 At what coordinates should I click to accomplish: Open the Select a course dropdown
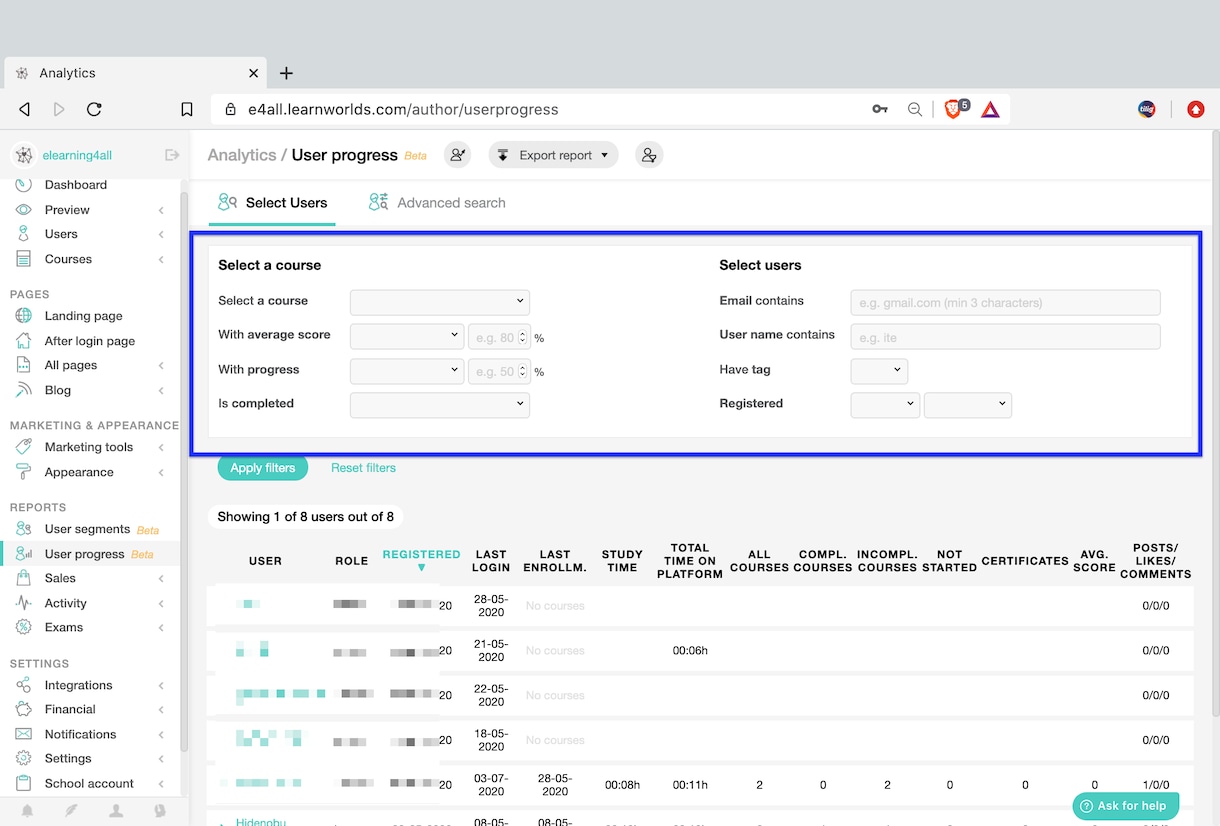439,301
